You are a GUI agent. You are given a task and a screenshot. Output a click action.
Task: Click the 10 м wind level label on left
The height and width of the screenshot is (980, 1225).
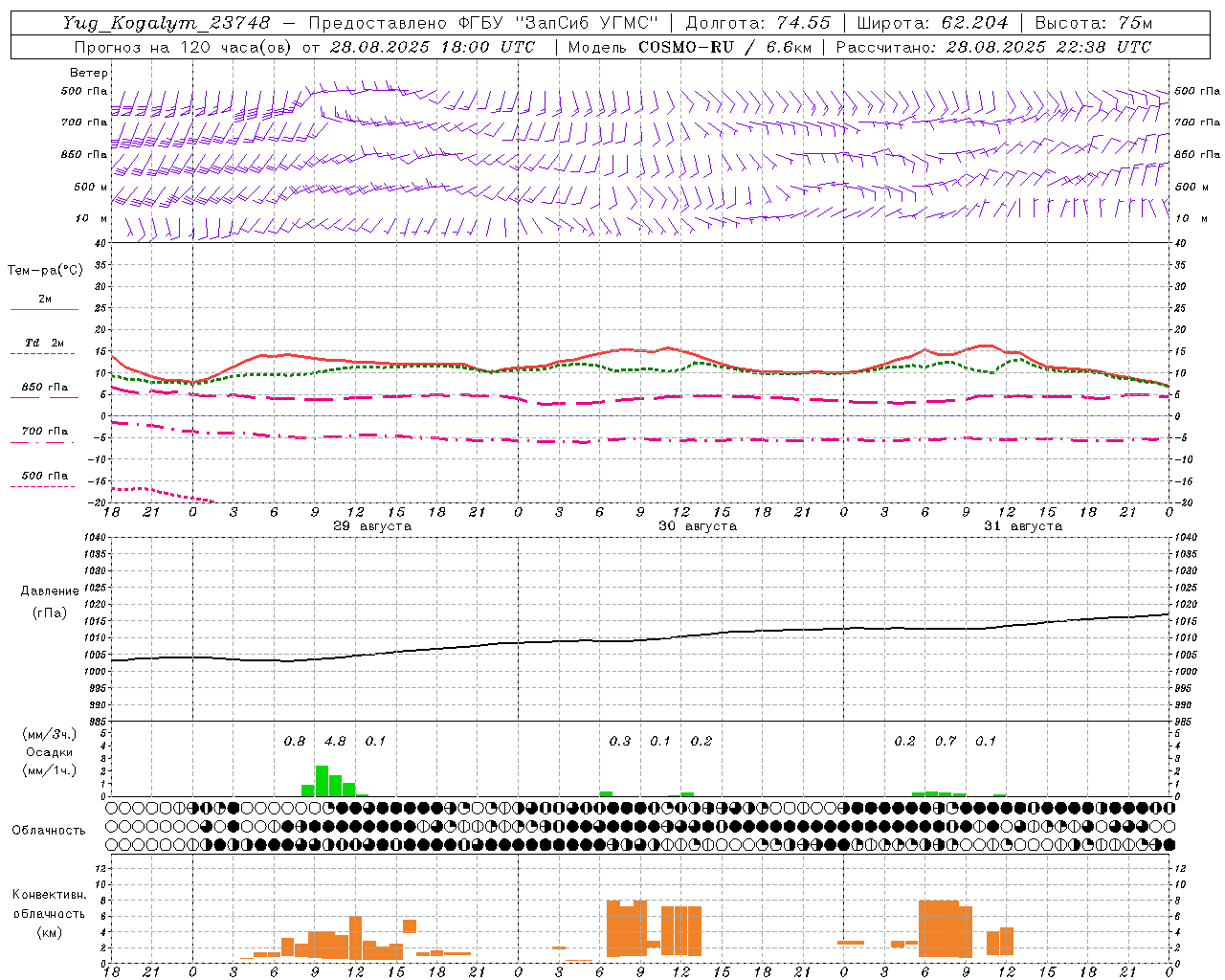pyautogui.click(x=91, y=219)
